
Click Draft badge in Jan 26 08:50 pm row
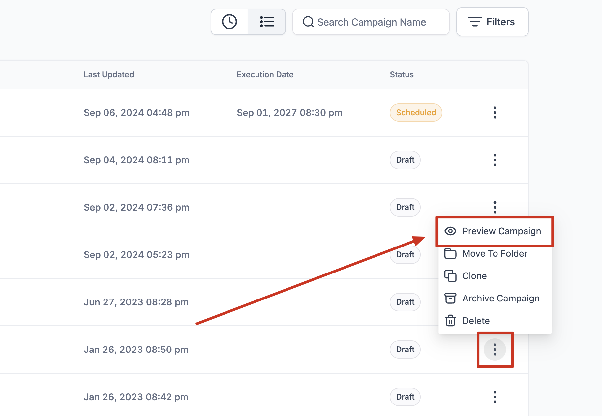point(405,349)
